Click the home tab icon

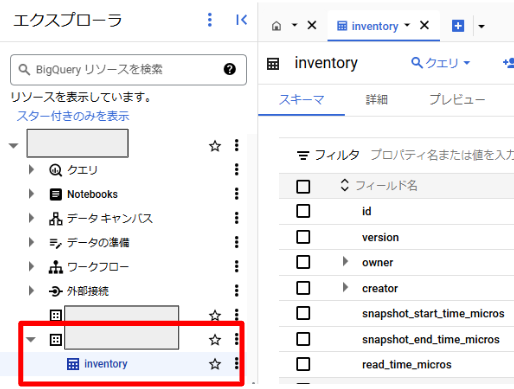pos(276,26)
